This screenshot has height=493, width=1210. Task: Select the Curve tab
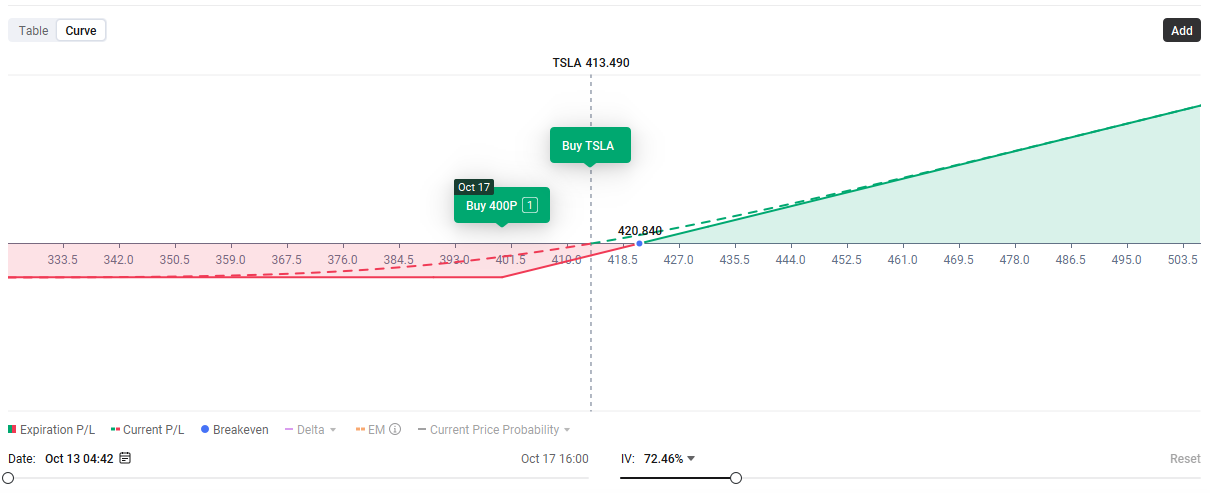[x=81, y=31]
